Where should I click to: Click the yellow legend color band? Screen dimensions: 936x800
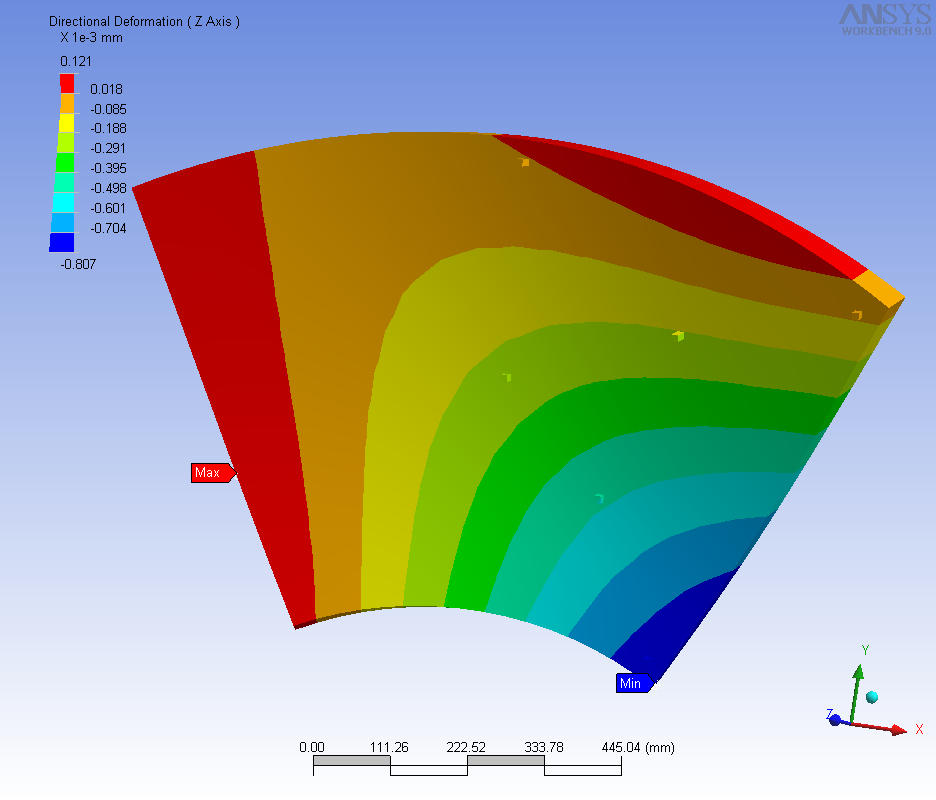tap(66, 123)
